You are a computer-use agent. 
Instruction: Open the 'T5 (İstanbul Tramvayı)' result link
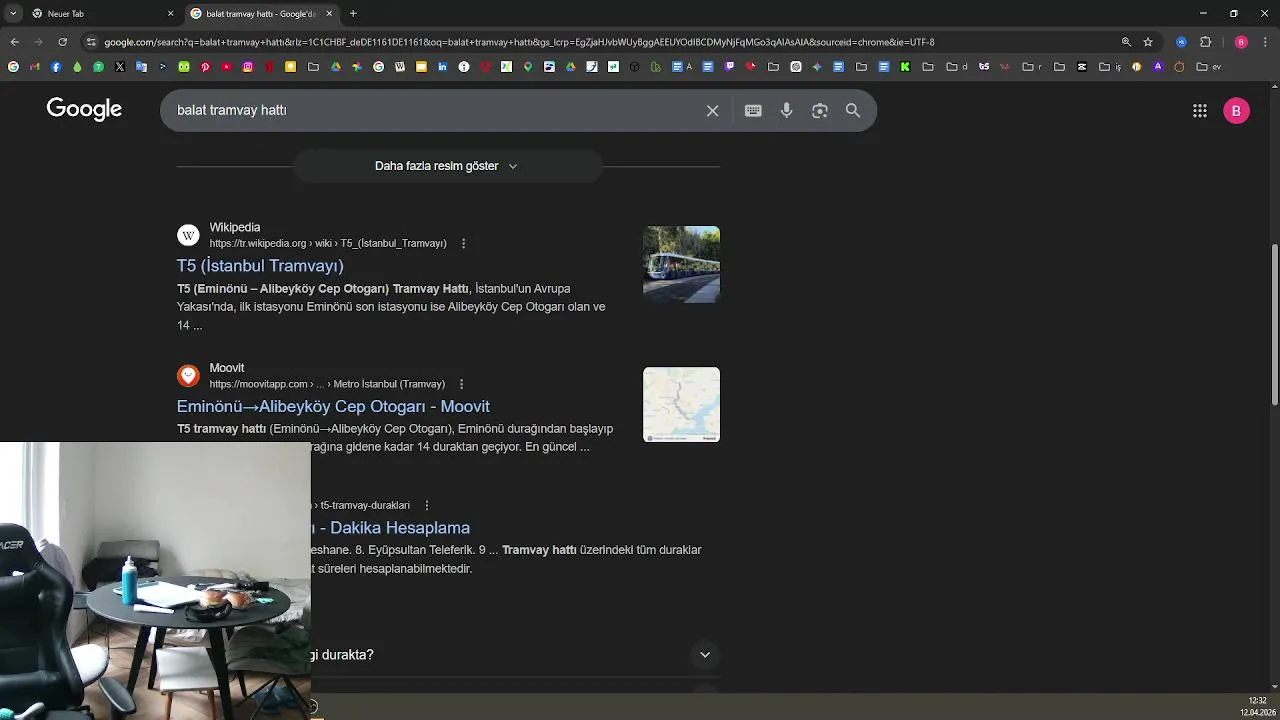pos(260,266)
